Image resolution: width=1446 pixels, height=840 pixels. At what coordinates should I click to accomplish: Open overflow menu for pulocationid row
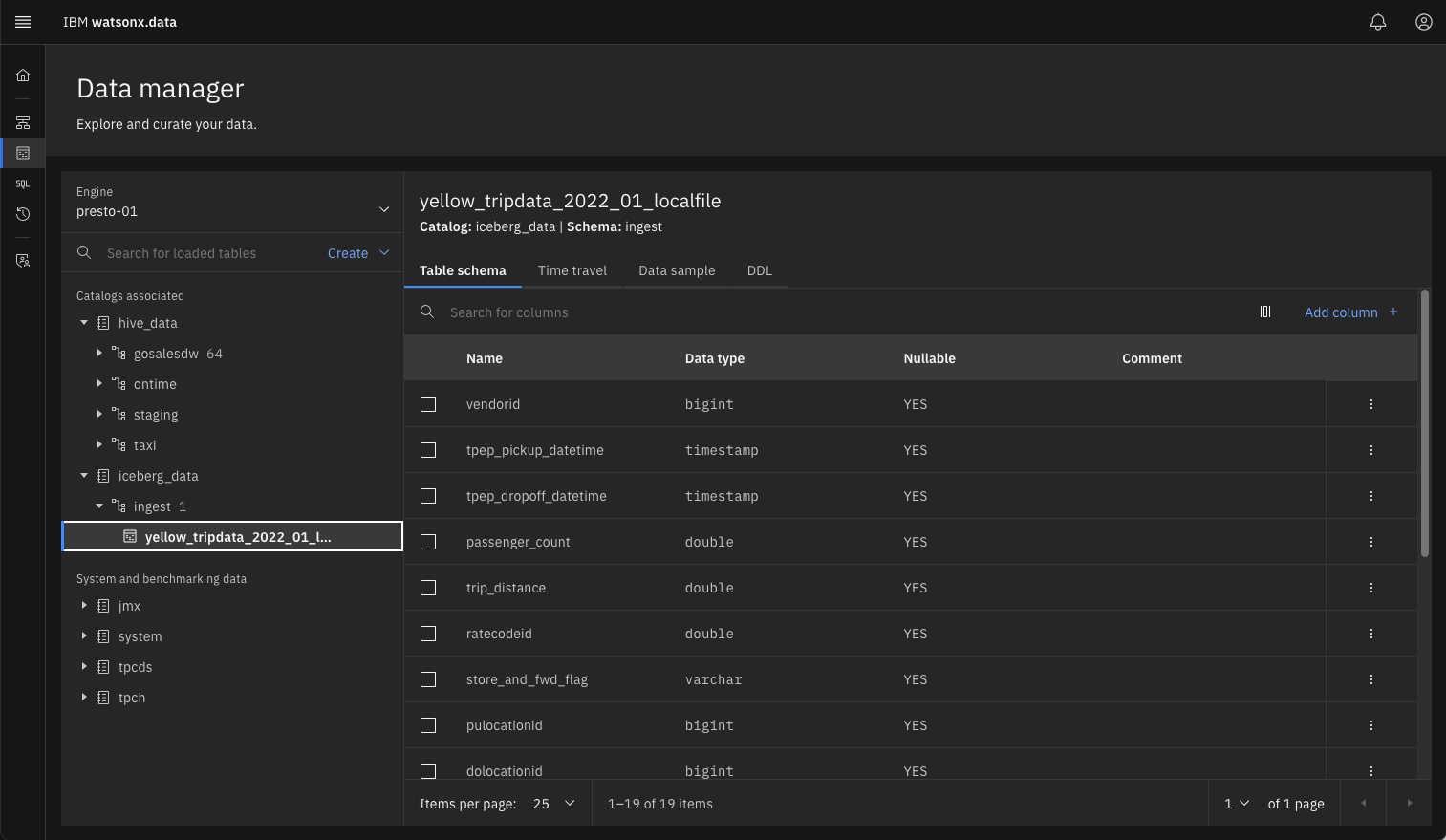[1371, 725]
